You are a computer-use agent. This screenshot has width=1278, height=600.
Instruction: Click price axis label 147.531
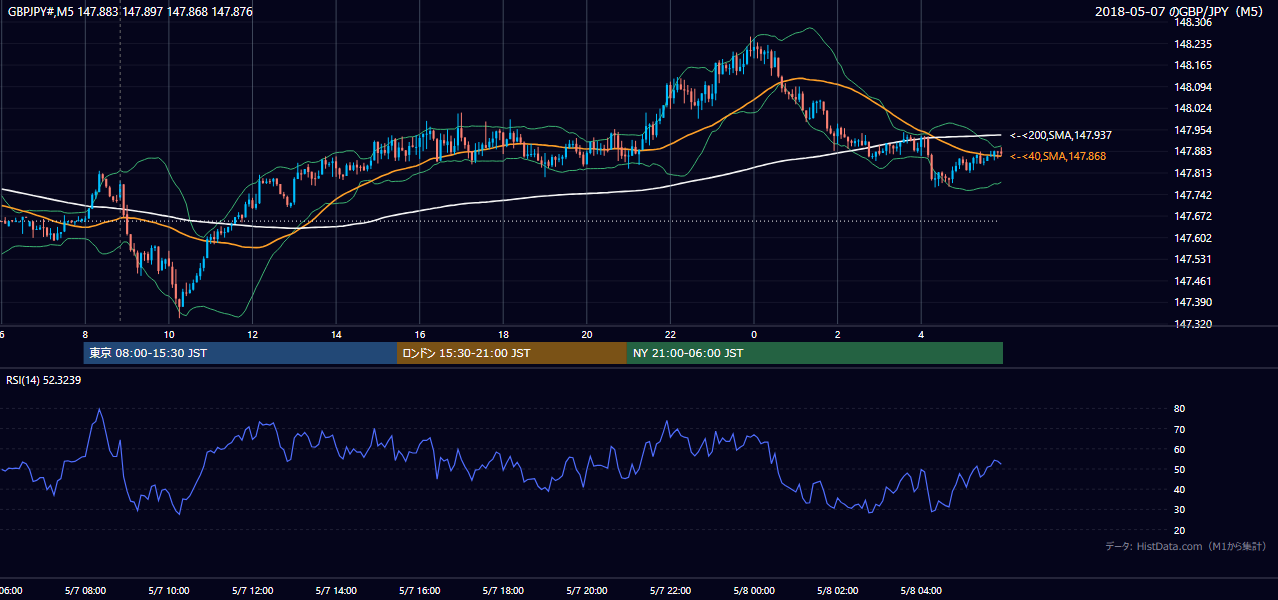tap(1193, 259)
